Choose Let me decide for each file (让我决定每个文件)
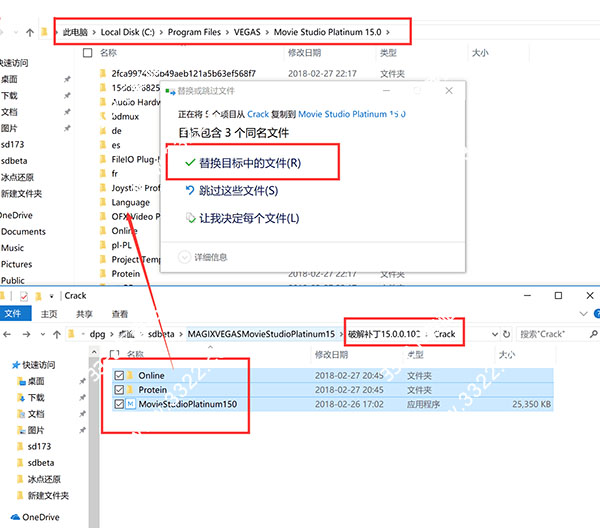Screen dimensions: 600x528 pyautogui.click(x=242, y=218)
